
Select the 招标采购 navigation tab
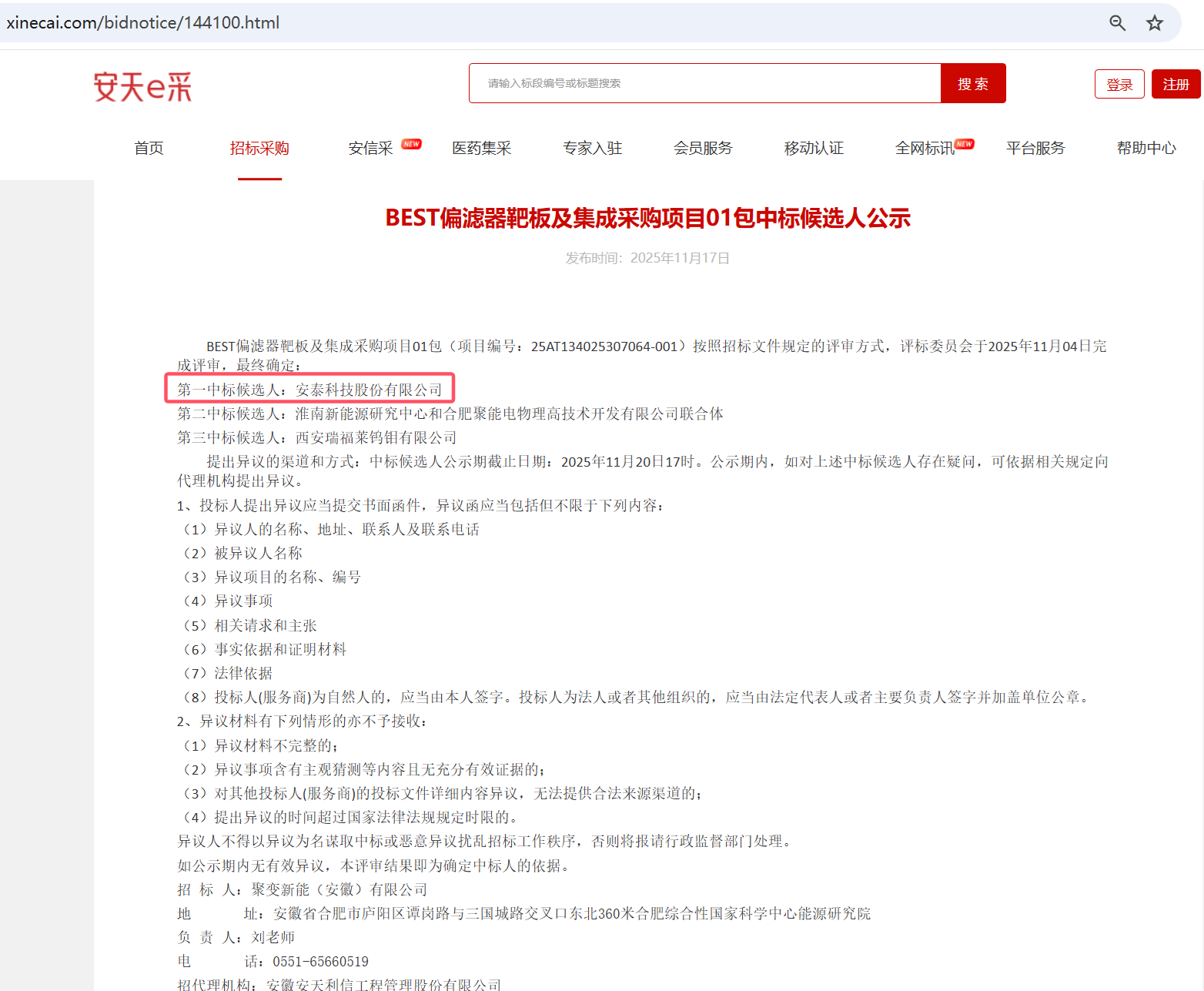click(259, 148)
